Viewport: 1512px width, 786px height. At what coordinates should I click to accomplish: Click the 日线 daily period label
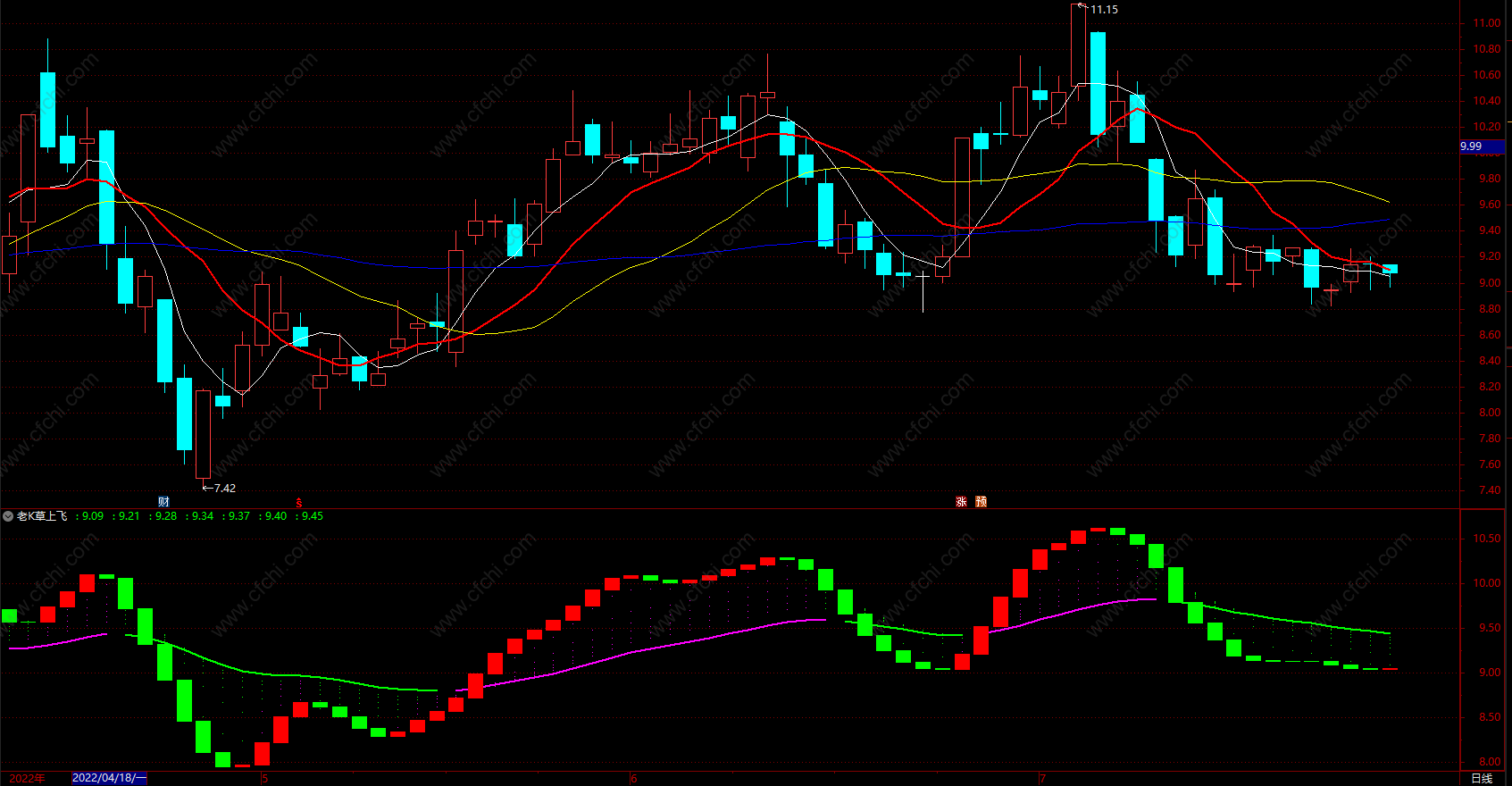1482,778
